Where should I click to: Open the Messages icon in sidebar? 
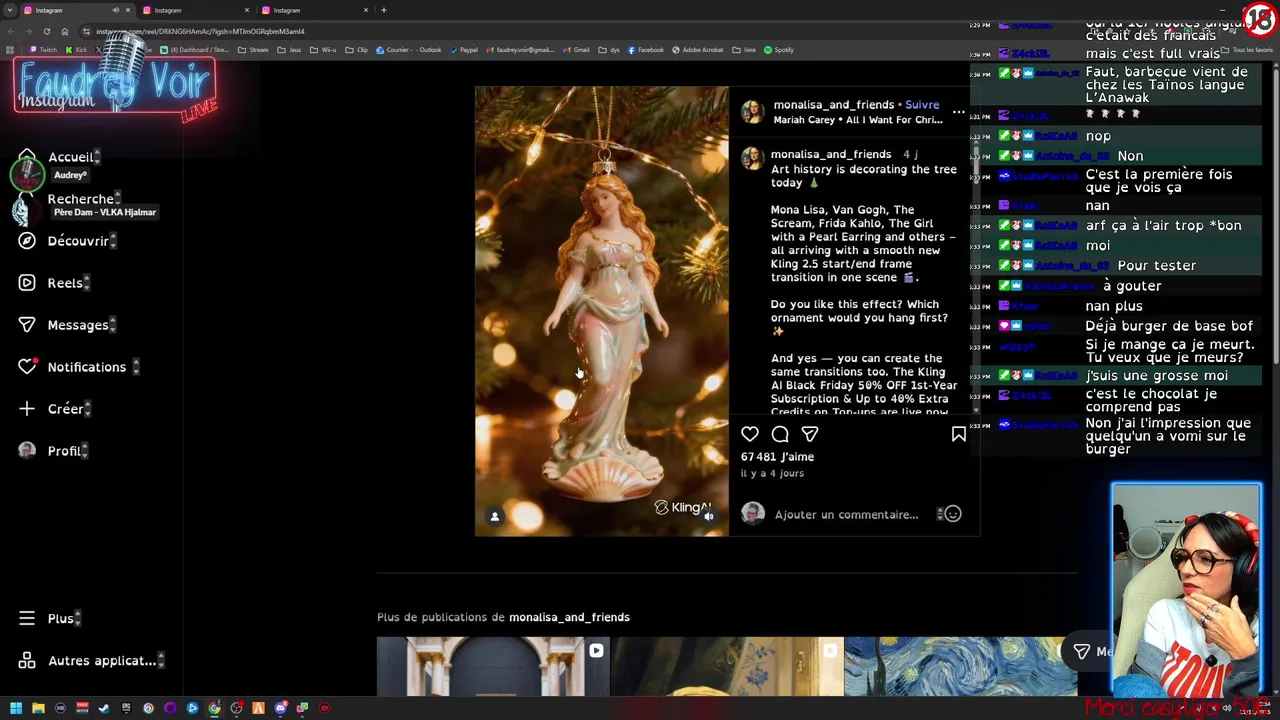[x=27, y=325]
